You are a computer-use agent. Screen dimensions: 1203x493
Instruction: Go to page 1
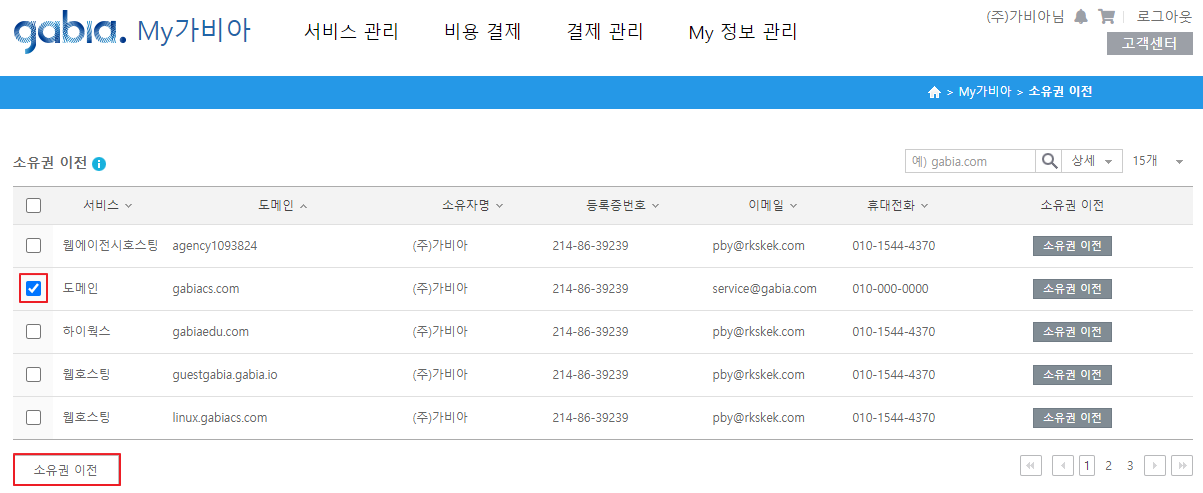pos(1087,465)
